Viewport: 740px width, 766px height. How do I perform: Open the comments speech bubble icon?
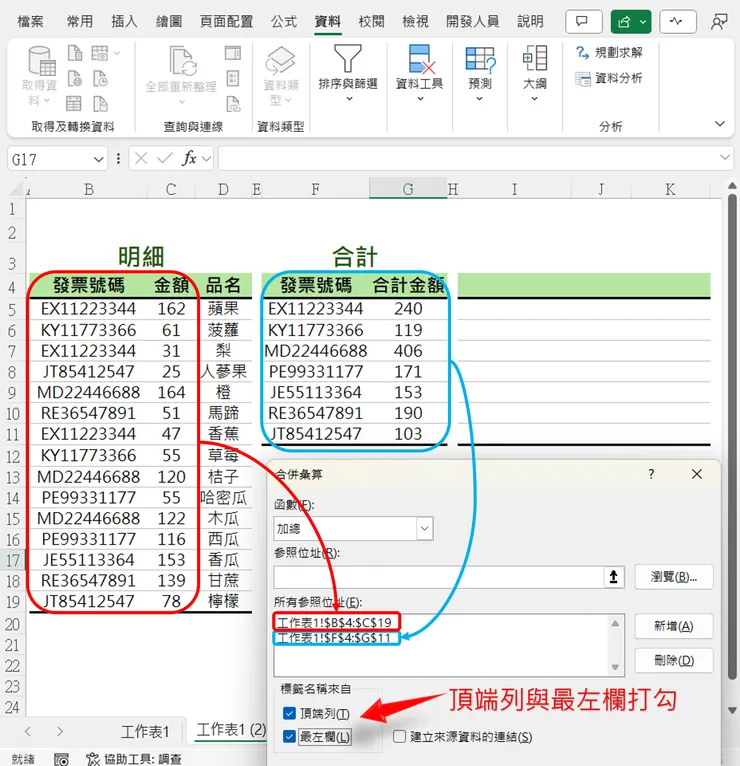pos(583,21)
